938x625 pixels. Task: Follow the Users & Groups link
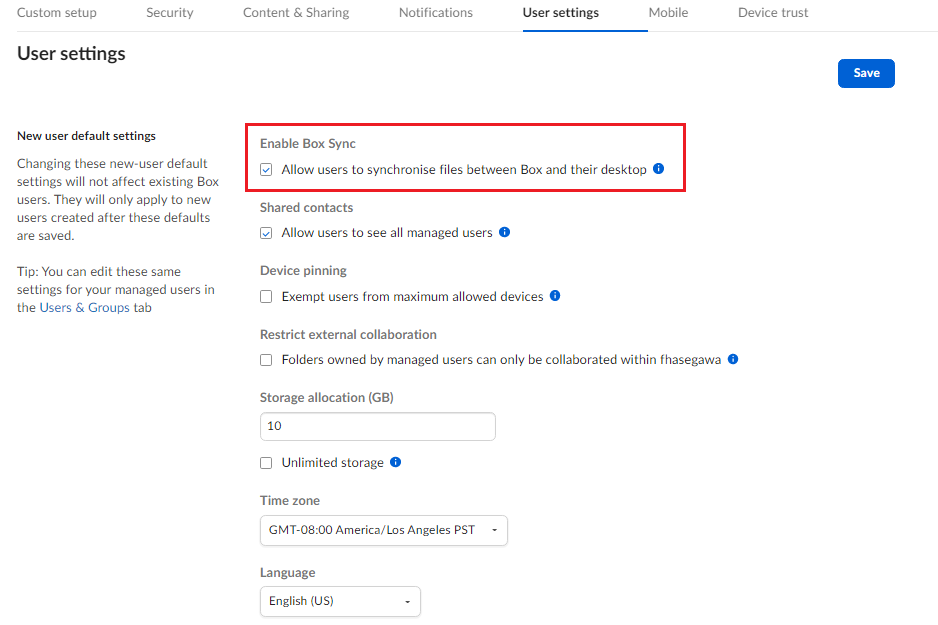pos(85,308)
